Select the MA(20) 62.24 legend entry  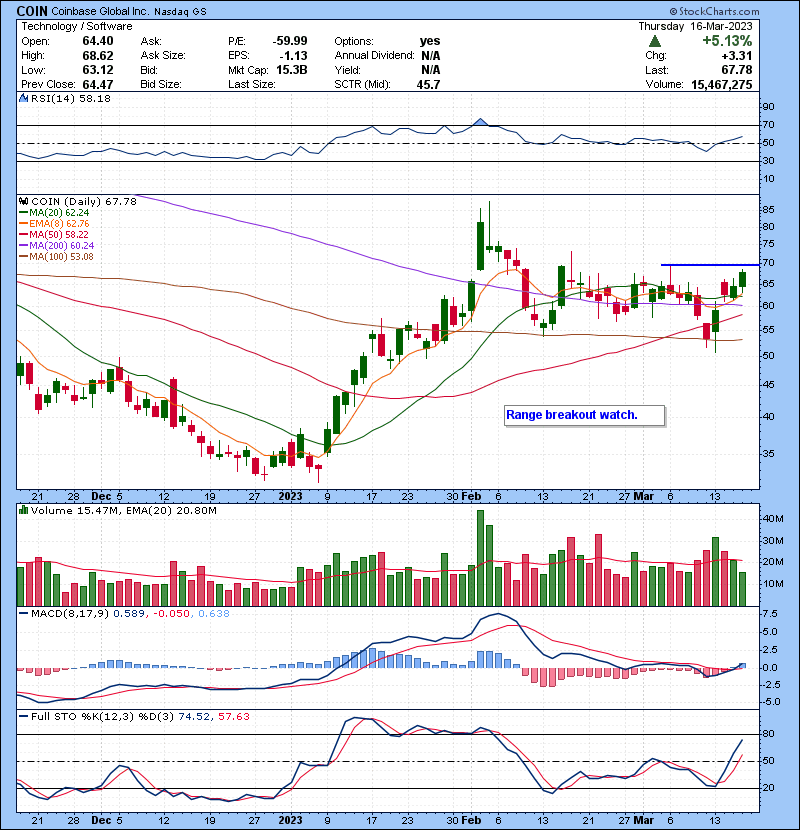point(55,213)
